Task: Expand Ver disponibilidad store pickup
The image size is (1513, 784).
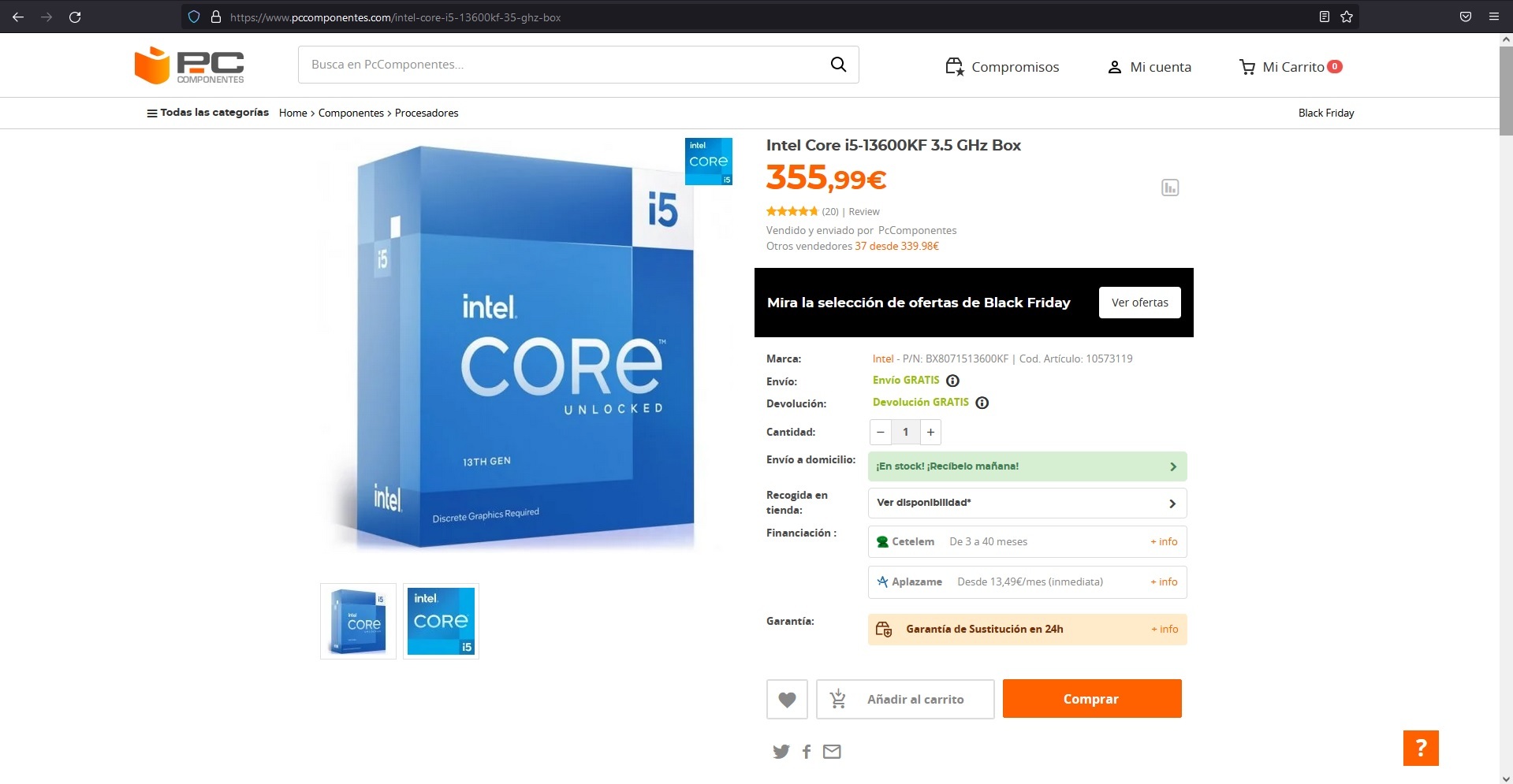Action: coord(1027,503)
